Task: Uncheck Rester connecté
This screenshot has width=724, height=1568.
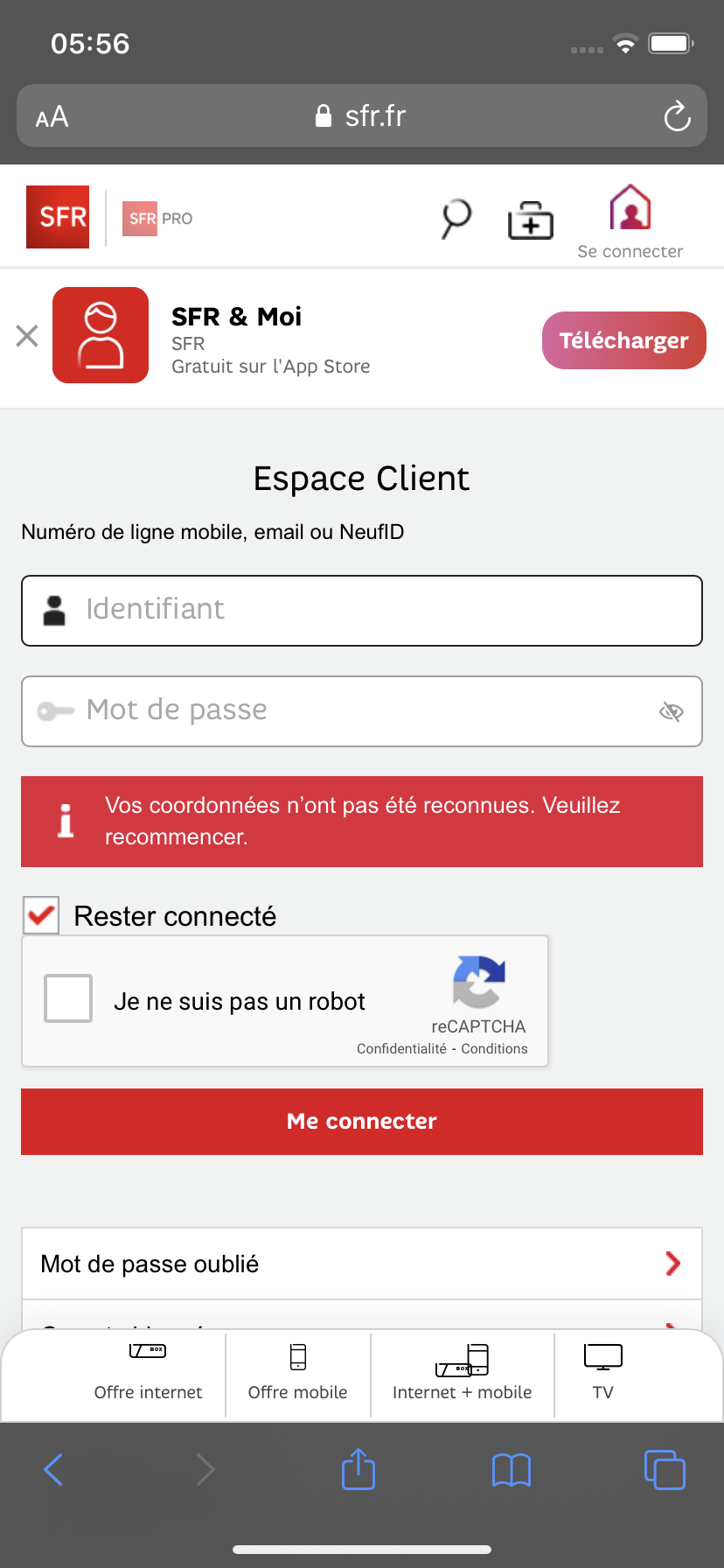Action: 40,914
